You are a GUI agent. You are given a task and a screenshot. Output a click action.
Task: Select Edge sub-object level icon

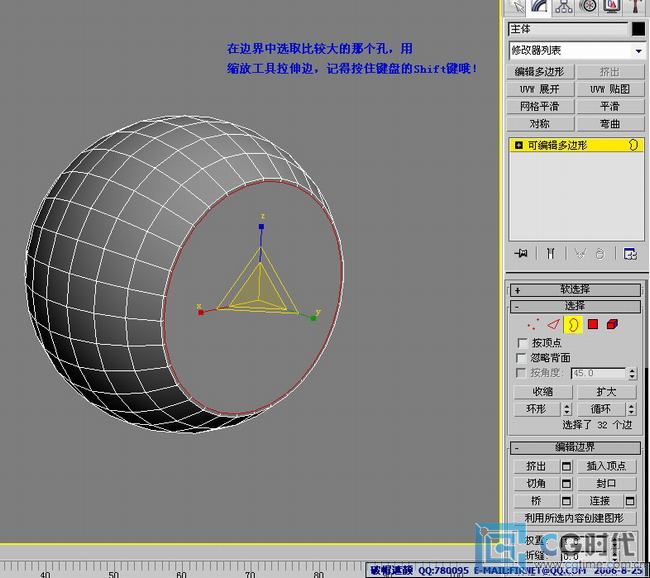553,324
